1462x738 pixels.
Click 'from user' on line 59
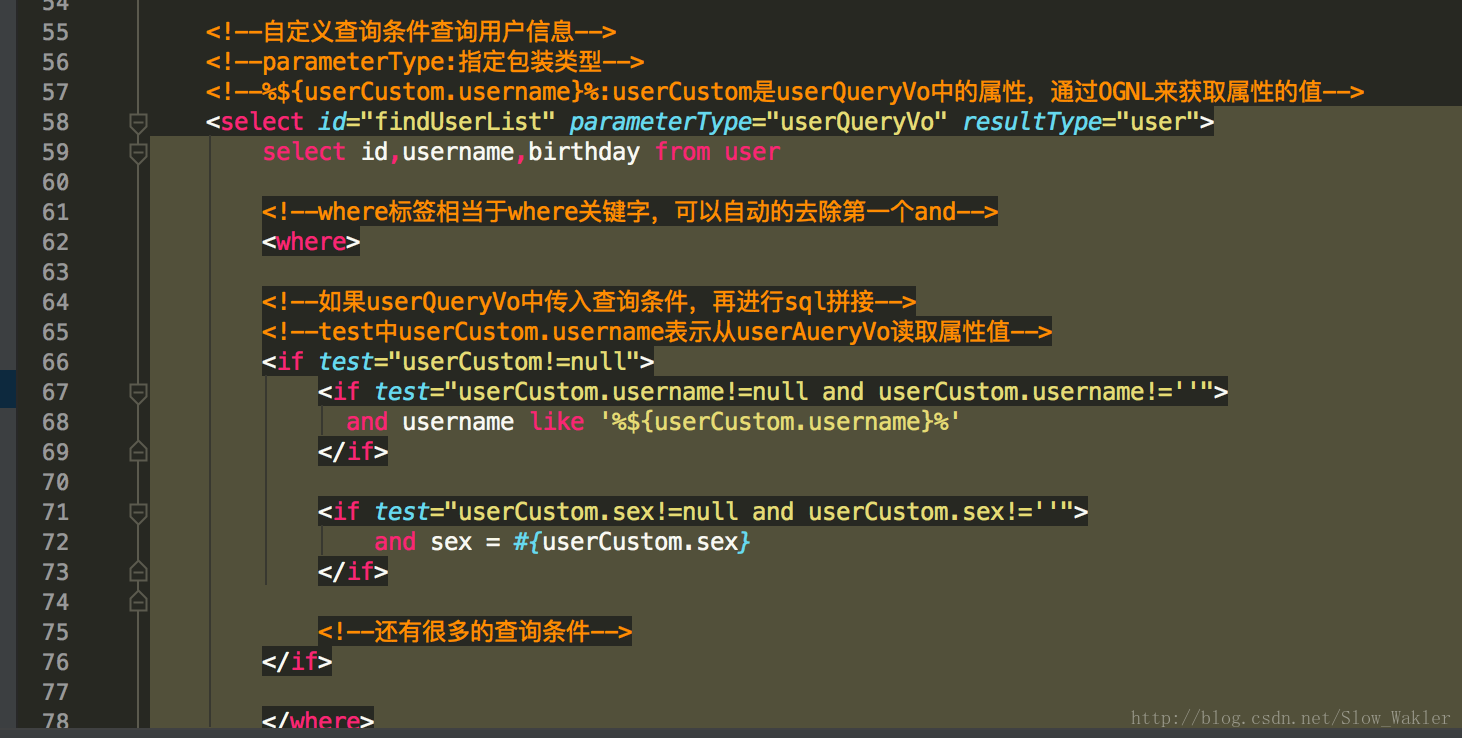(717, 152)
